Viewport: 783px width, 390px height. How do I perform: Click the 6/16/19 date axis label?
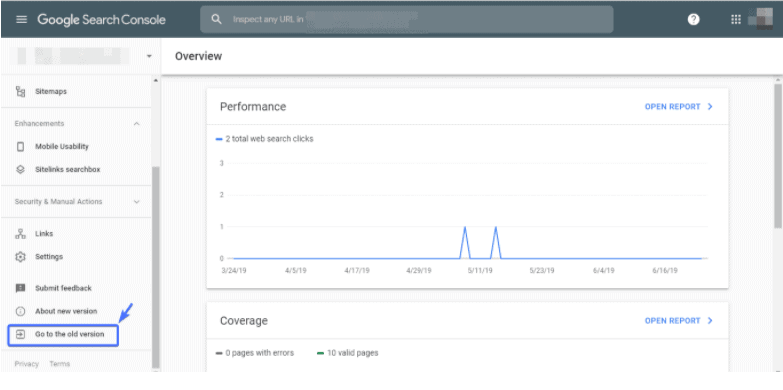[665, 271]
